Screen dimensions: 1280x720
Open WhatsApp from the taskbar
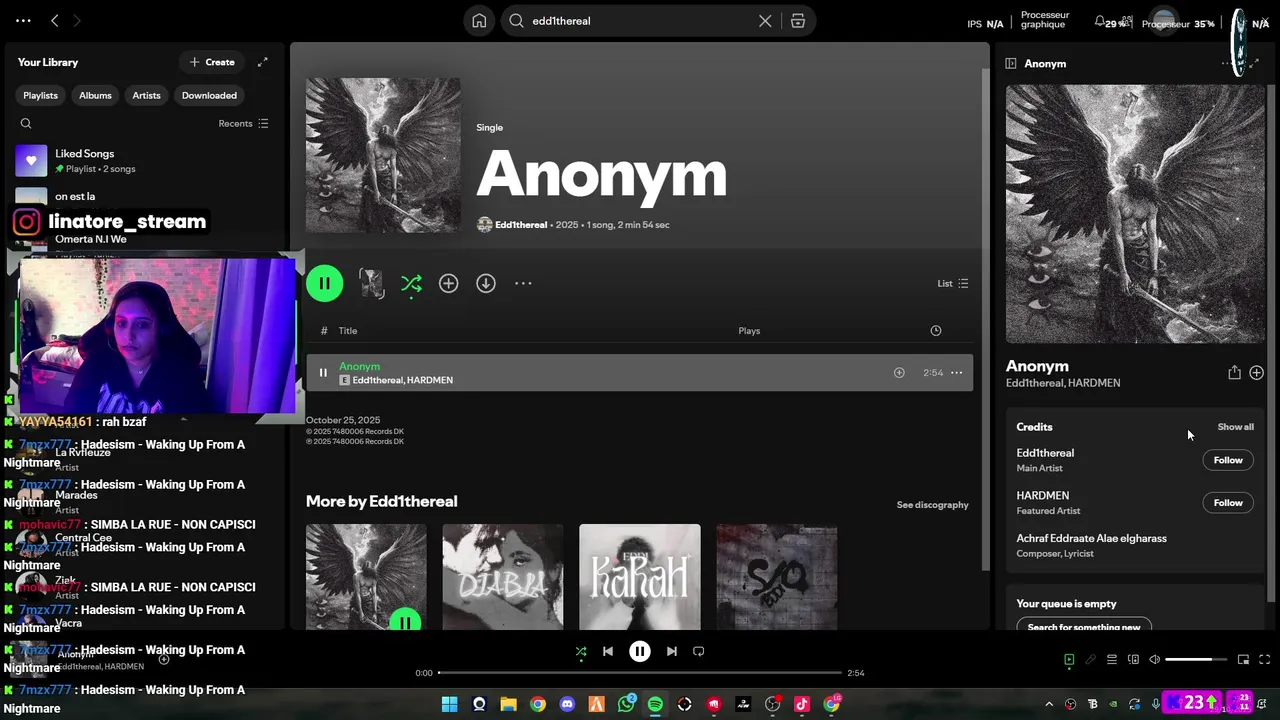tap(626, 704)
